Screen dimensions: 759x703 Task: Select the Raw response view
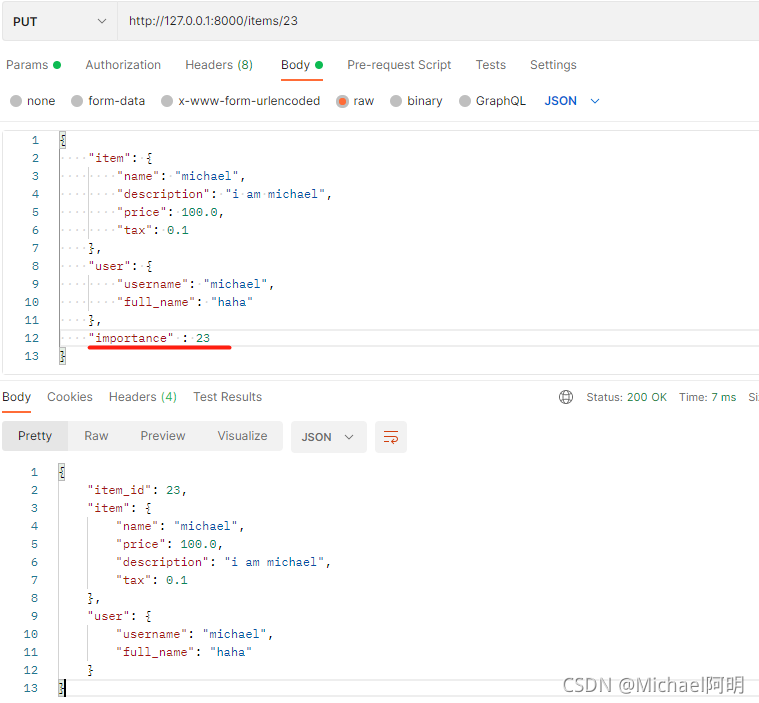[96, 436]
